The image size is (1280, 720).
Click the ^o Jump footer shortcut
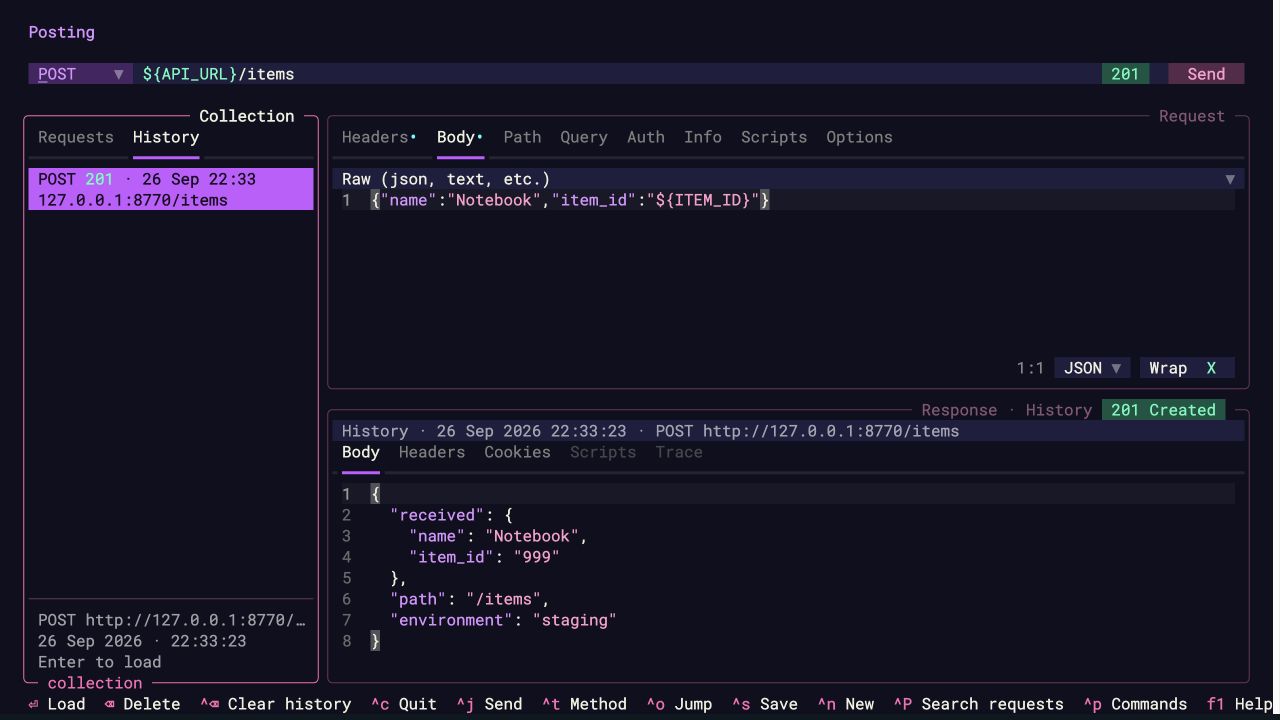(x=679, y=704)
